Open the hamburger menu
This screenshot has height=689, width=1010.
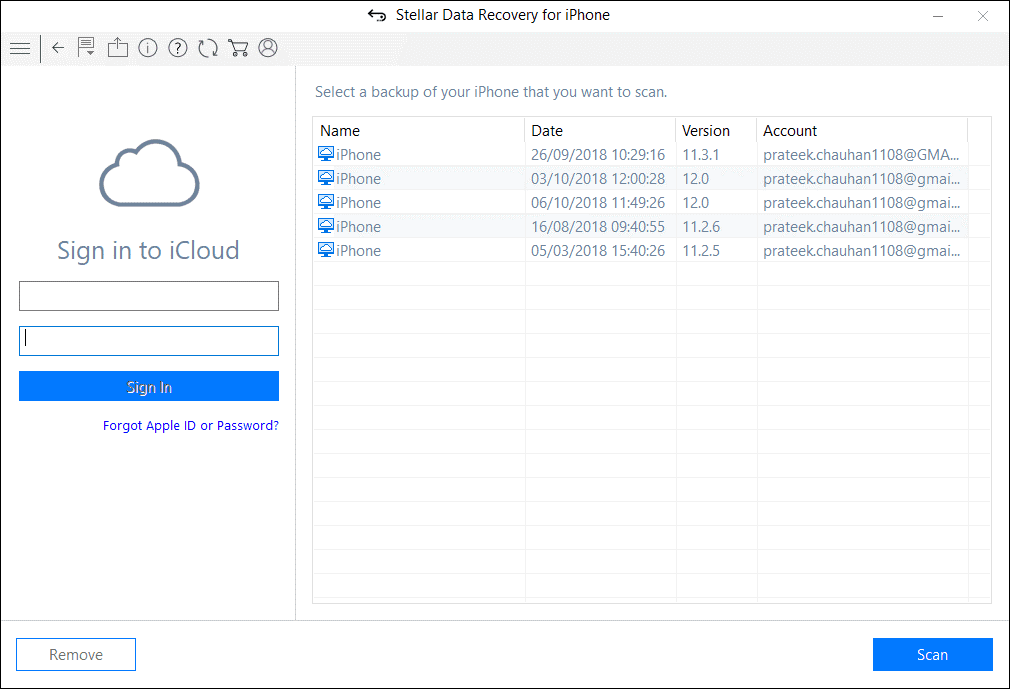click(19, 48)
